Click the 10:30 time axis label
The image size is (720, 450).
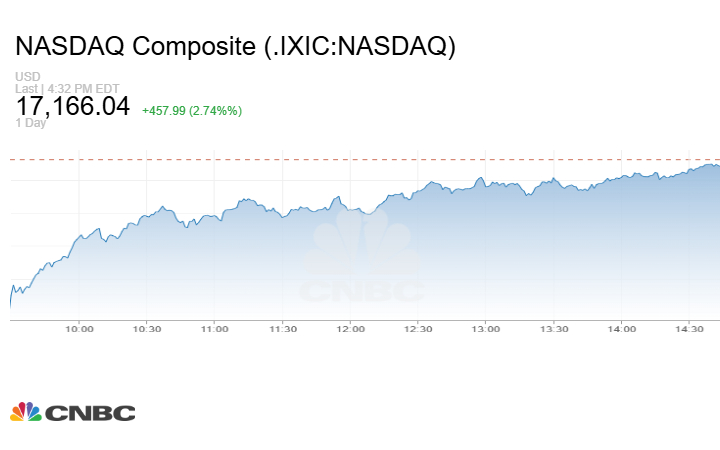click(x=147, y=328)
